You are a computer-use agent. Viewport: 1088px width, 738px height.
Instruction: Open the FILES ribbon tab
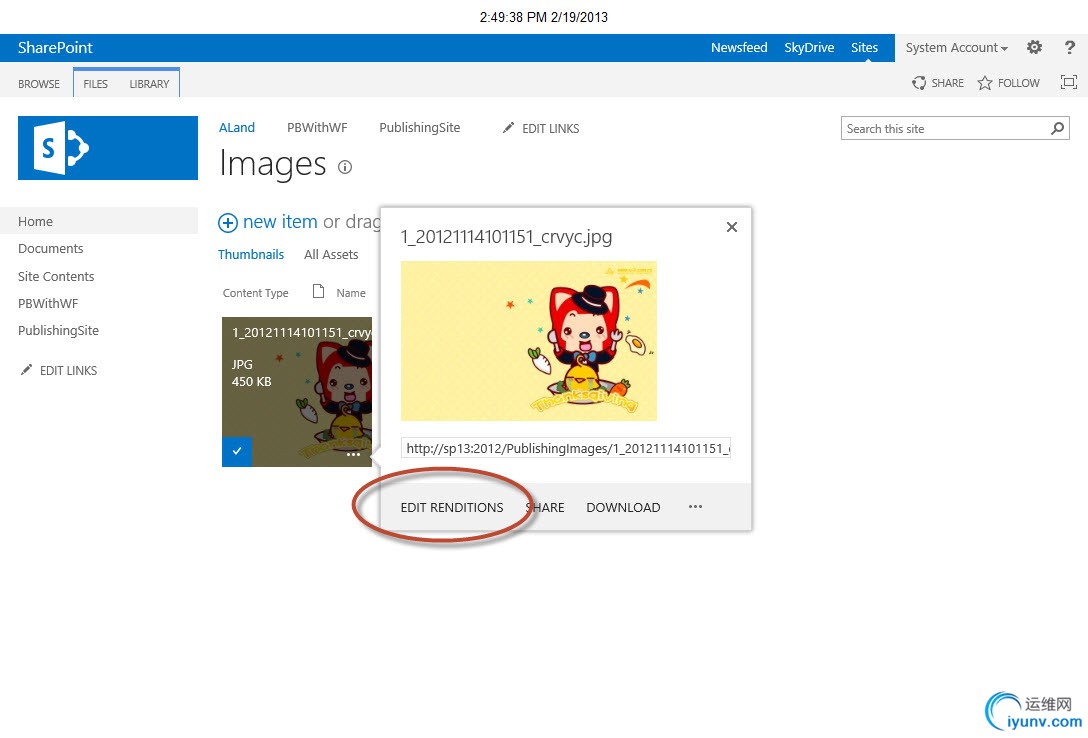click(x=96, y=84)
